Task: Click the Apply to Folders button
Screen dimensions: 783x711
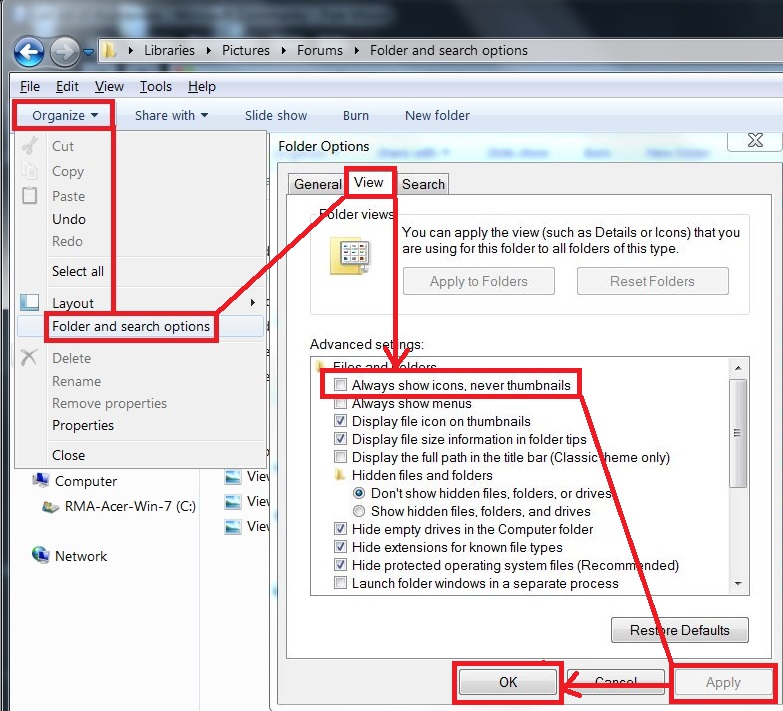Action: [478, 281]
